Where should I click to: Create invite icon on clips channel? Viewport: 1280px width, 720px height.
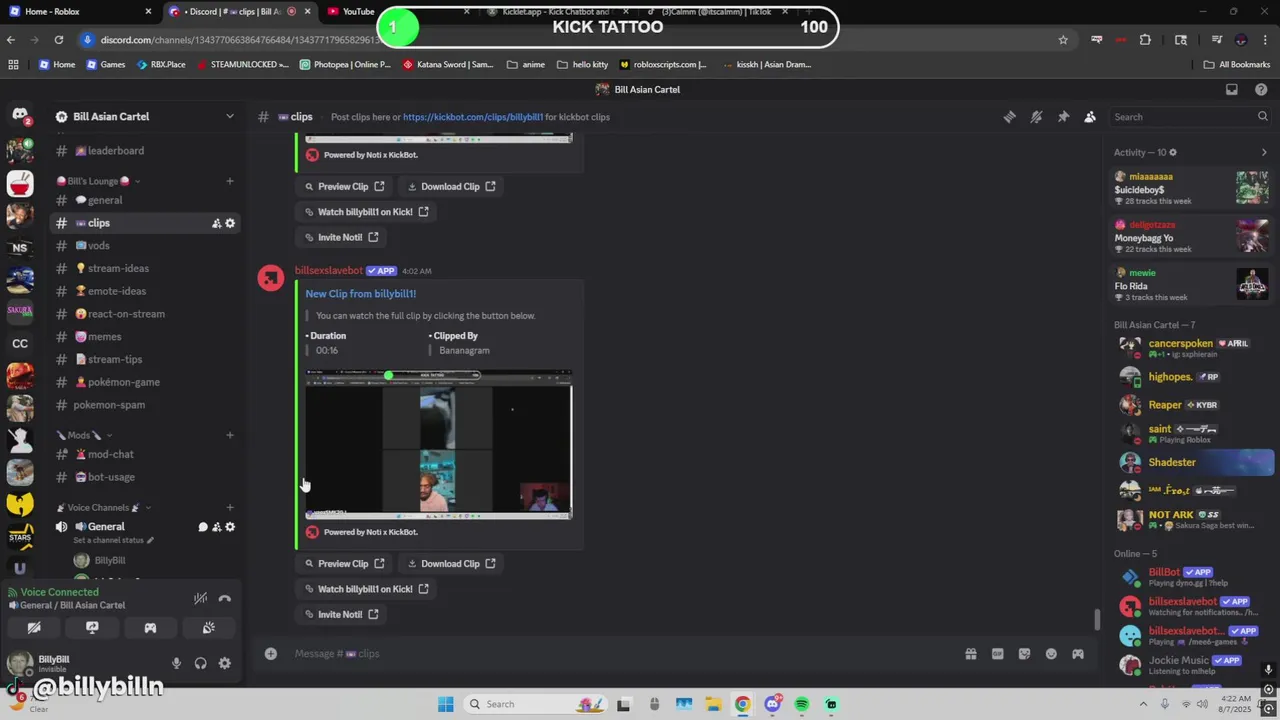[x=216, y=223]
